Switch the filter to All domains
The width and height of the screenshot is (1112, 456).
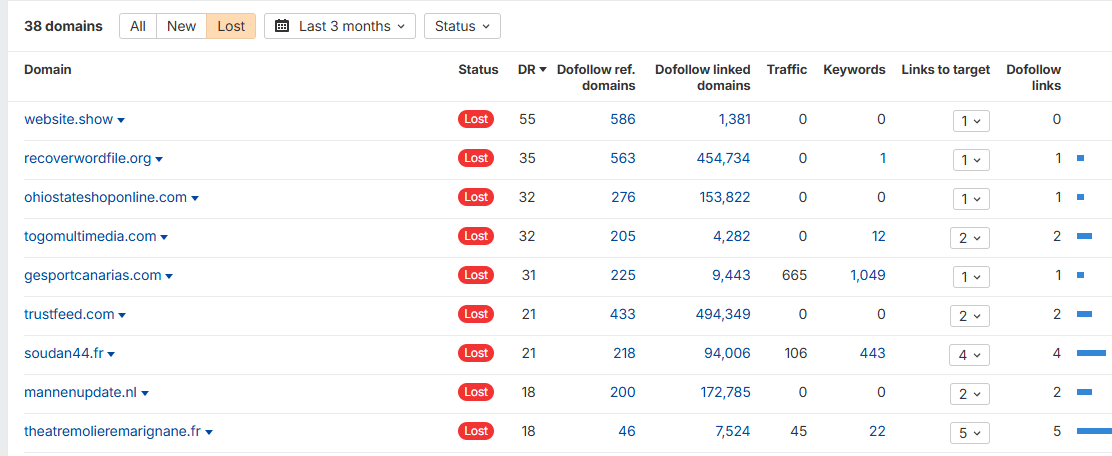tap(138, 26)
